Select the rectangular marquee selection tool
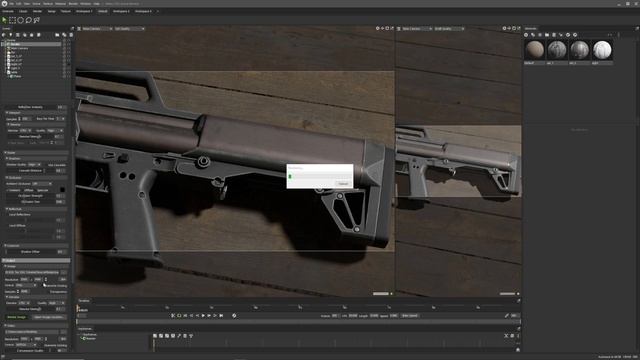The height and width of the screenshot is (360, 640). (x=12, y=20)
